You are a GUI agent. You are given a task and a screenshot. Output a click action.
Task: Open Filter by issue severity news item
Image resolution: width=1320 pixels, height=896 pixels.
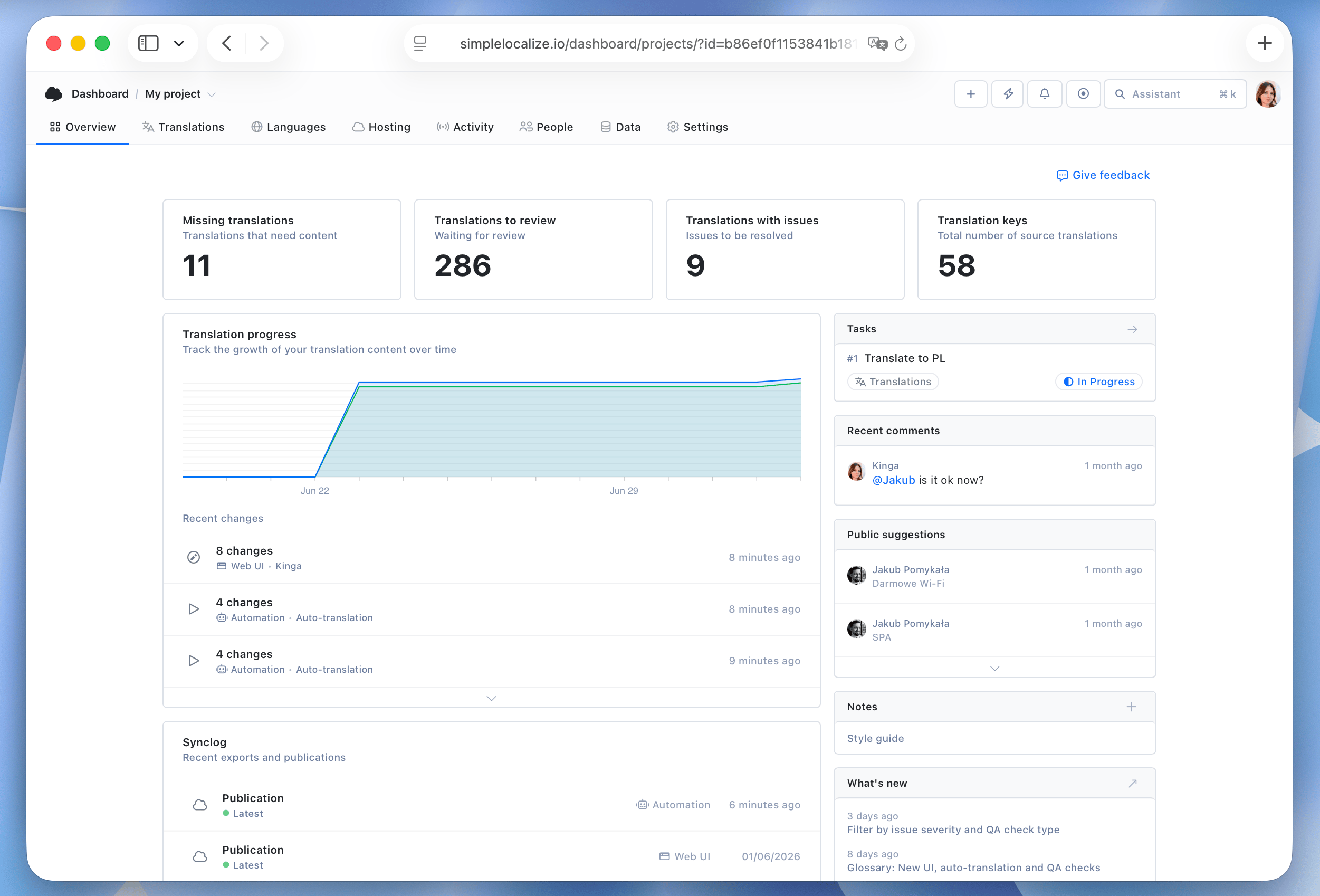point(953,830)
